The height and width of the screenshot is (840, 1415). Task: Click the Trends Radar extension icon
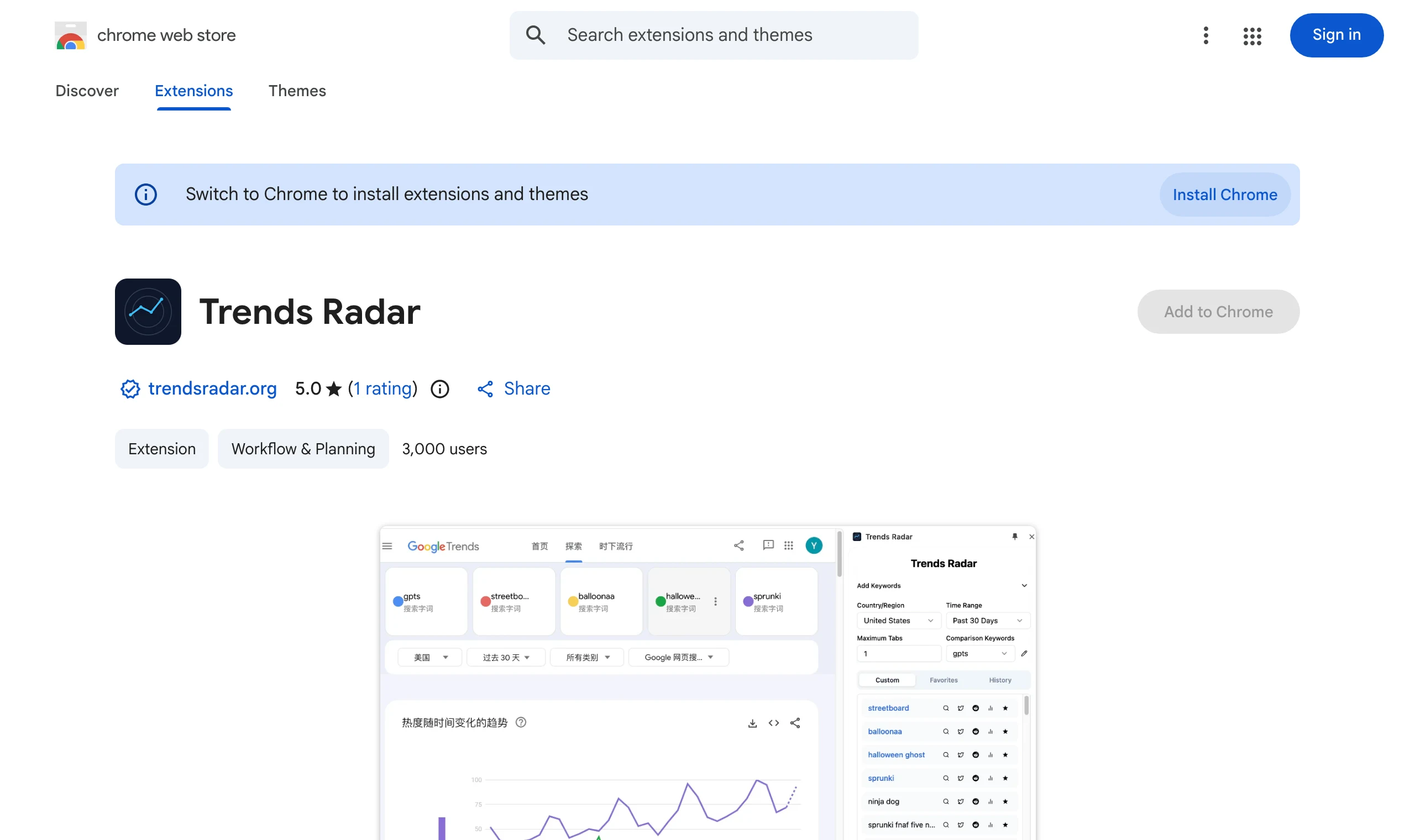(x=148, y=311)
